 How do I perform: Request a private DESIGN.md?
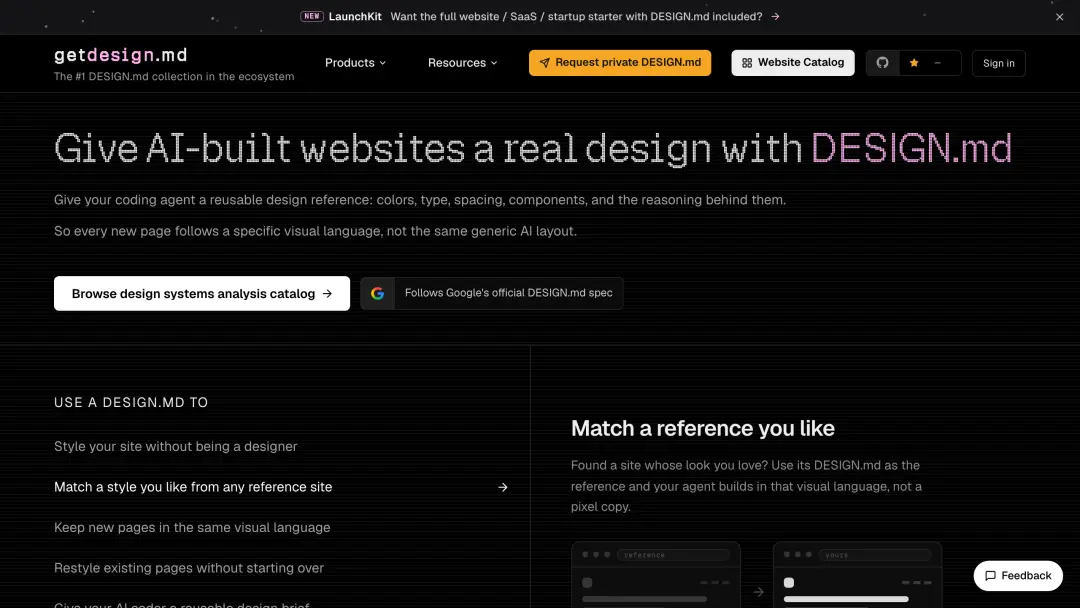620,63
